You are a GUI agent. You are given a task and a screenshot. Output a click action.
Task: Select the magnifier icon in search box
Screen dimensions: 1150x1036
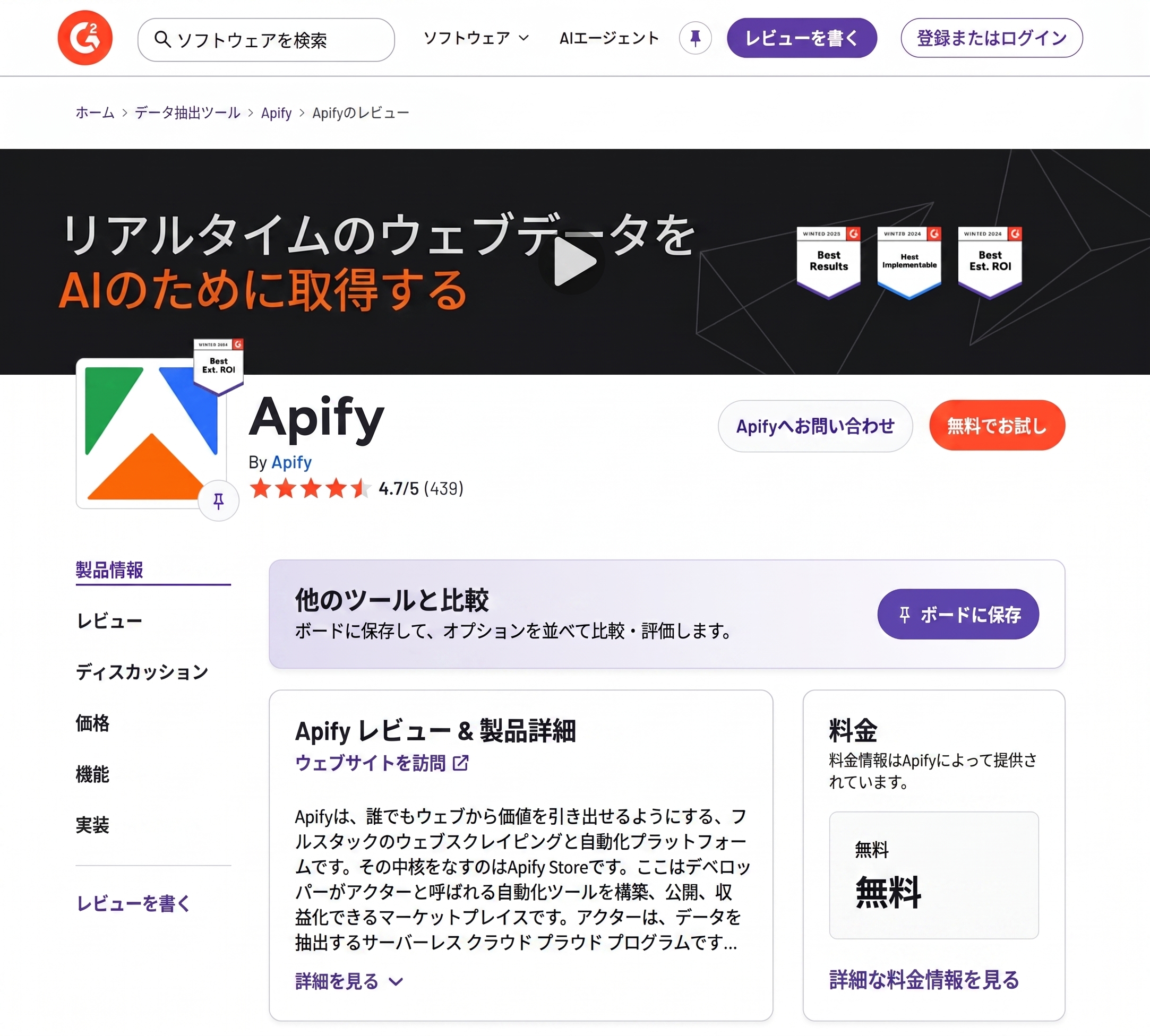point(163,39)
